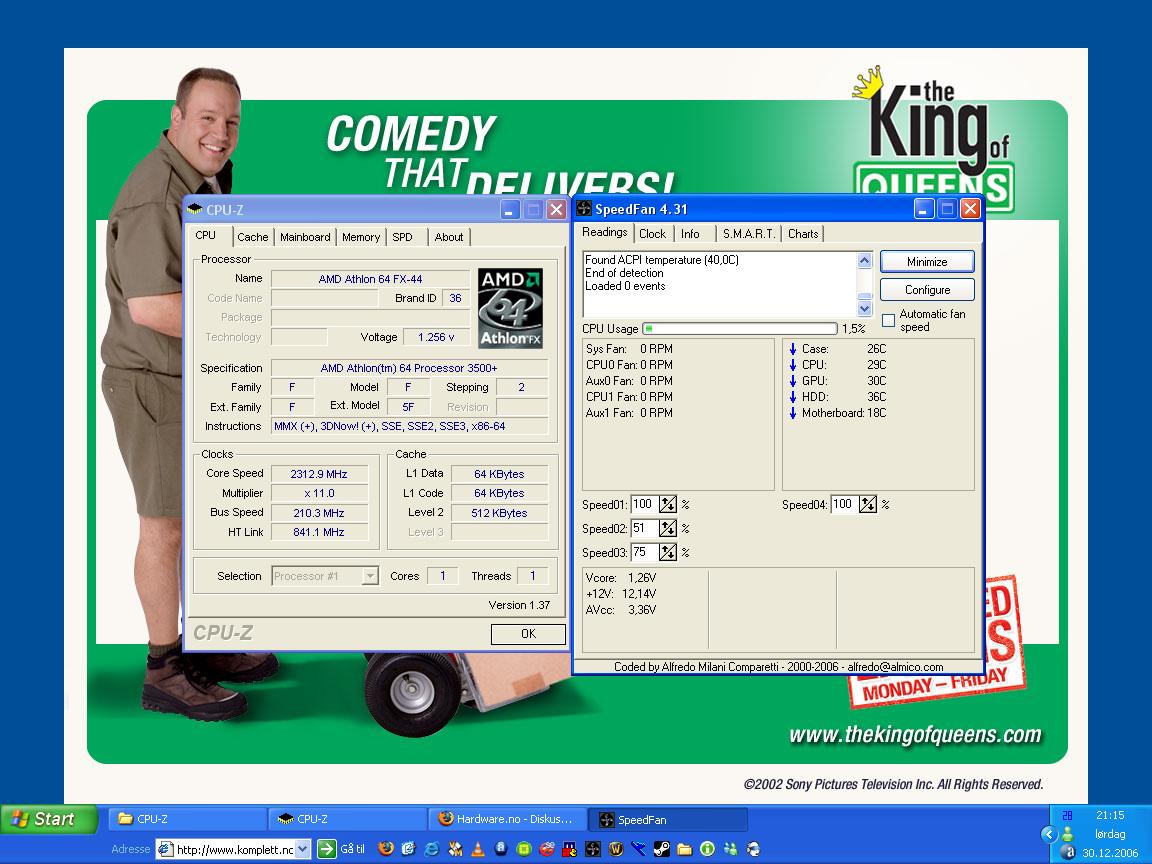Screen dimensions: 1152x864
Task: Click the blue arrow beside Case temperature
Action: (x=793, y=349)
